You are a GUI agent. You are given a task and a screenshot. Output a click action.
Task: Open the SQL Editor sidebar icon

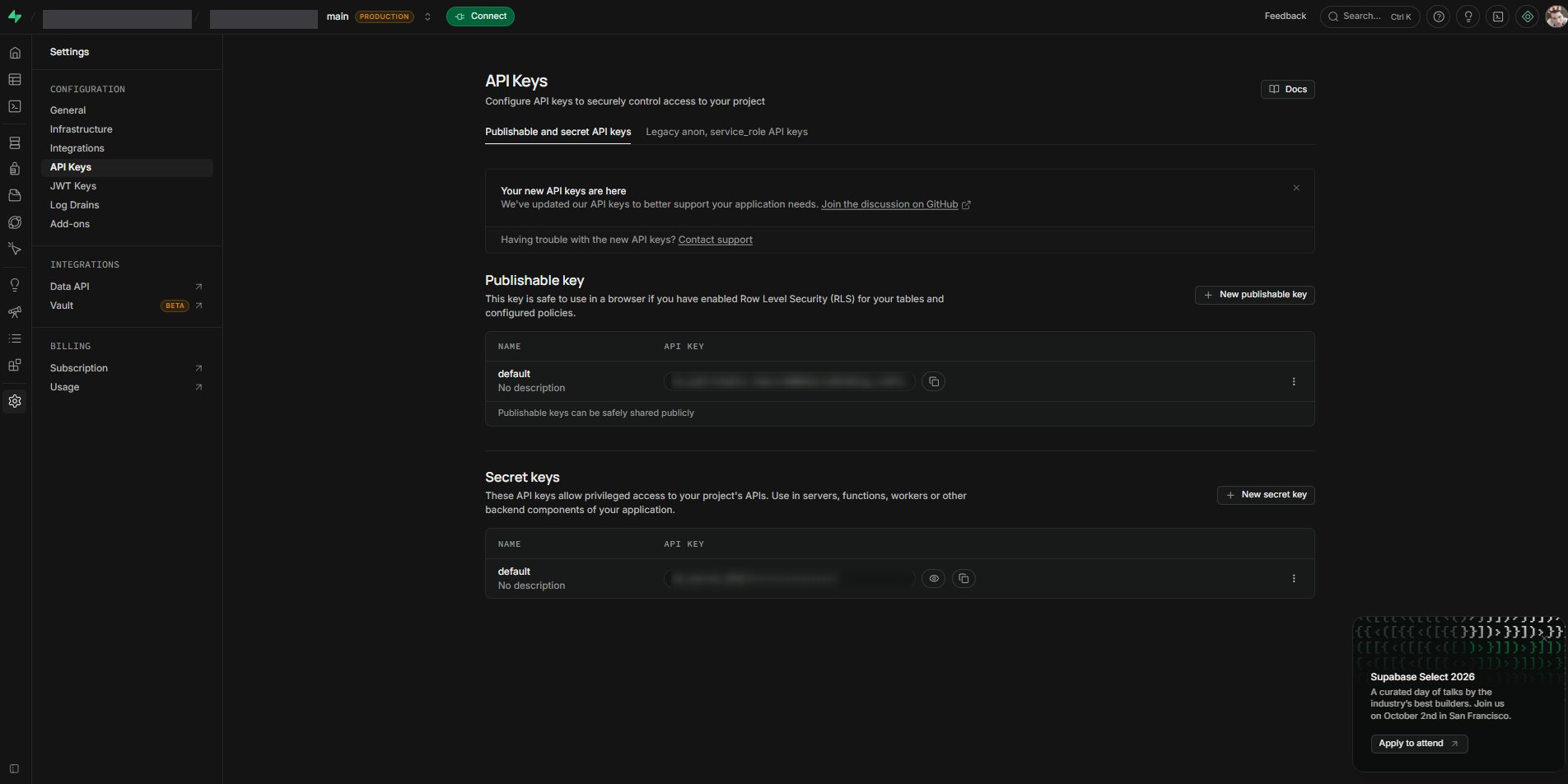[15, 106]
